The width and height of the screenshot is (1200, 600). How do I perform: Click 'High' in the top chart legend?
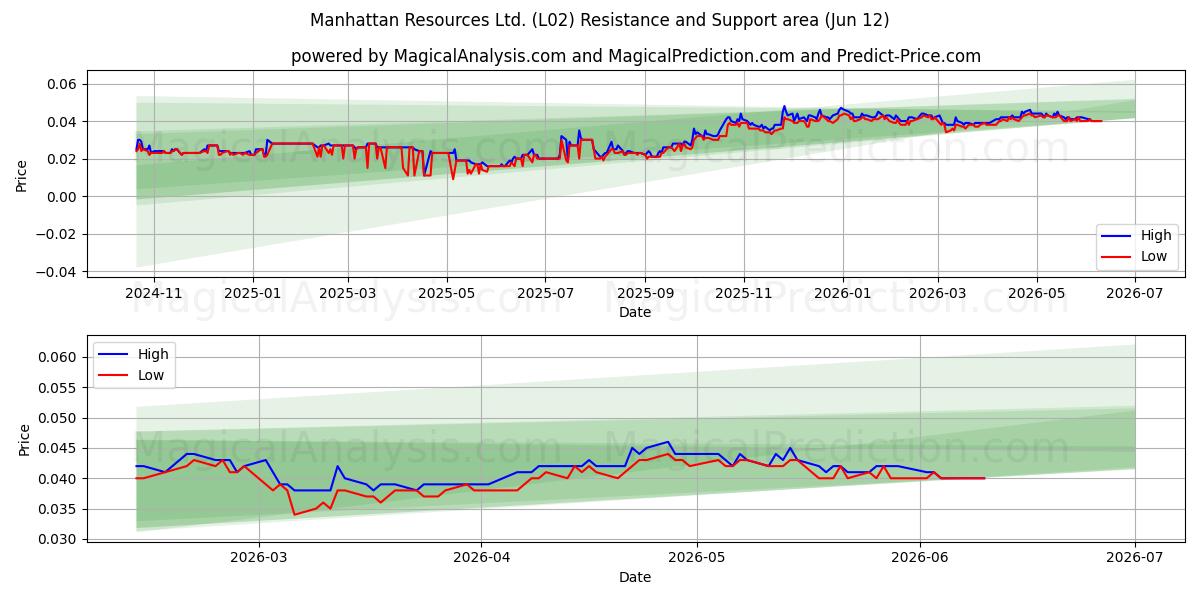[1156, 236]
